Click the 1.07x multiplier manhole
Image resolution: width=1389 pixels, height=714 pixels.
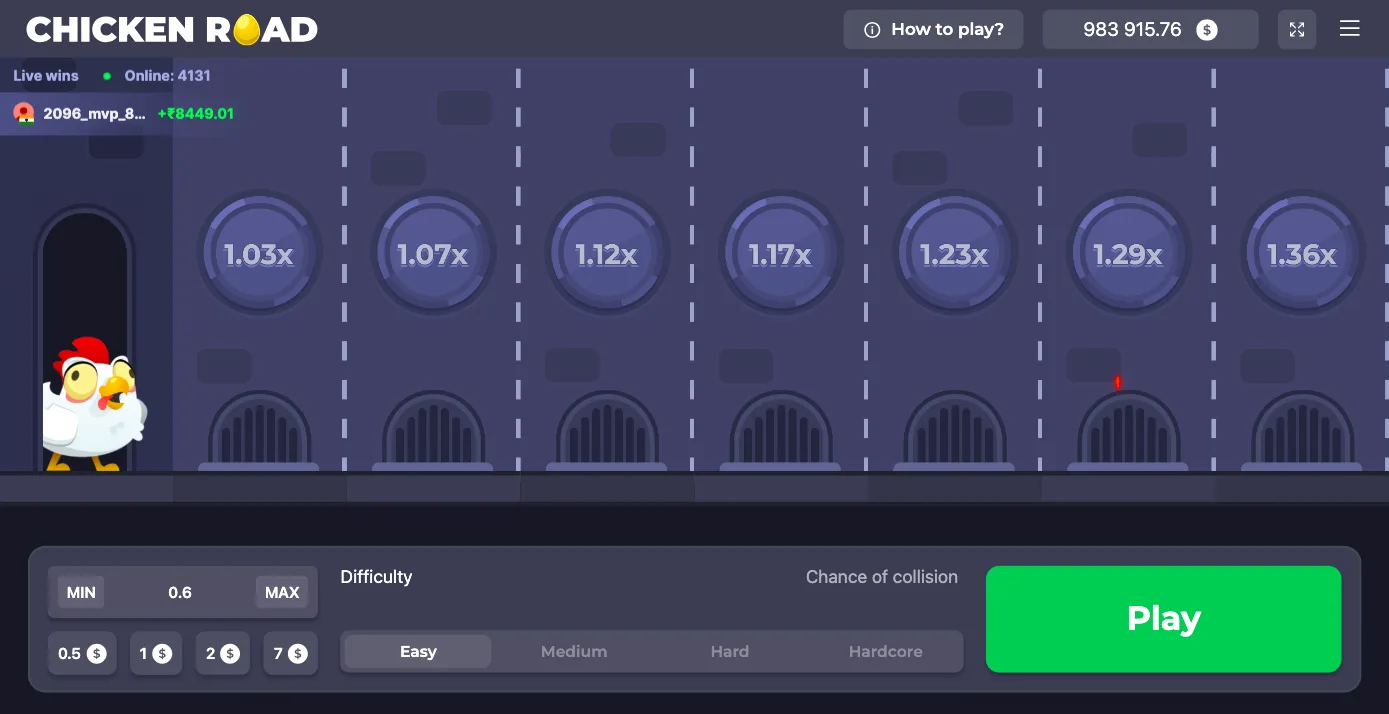pyautogui.click(x=433, y=254)
